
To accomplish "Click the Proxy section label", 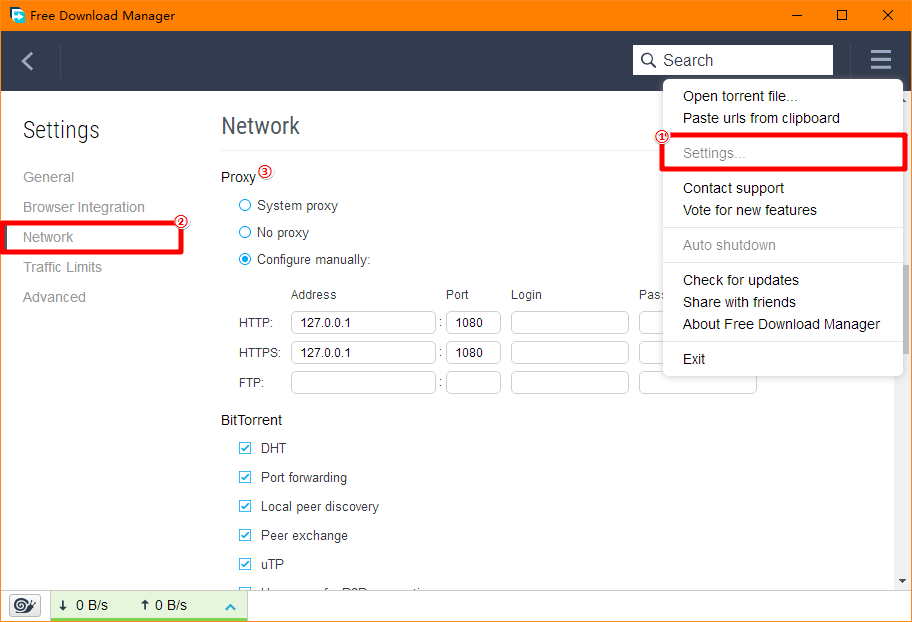I will tap(238, 177).
